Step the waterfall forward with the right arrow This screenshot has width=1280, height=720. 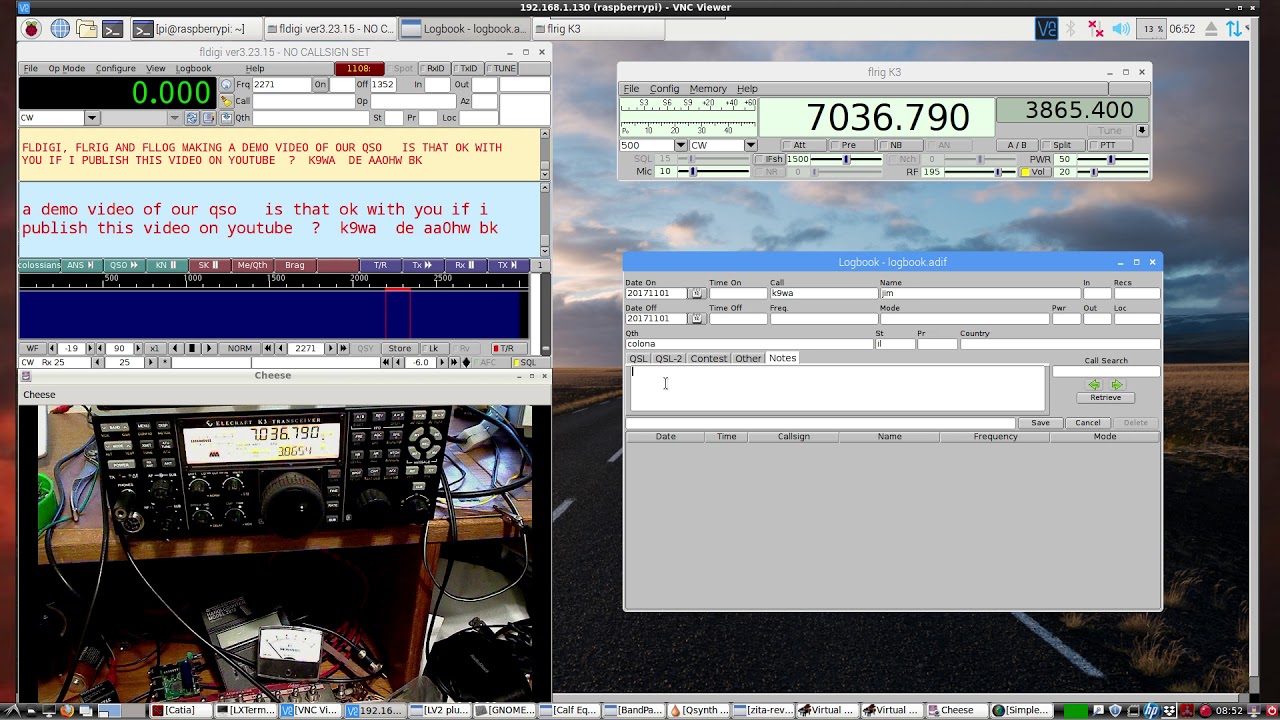[209, 348]
